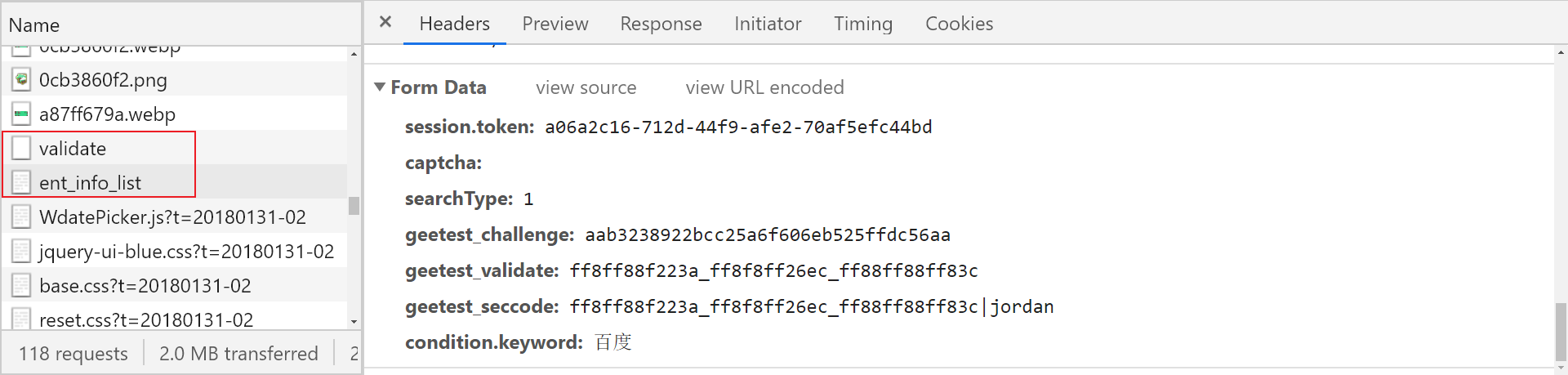Click request list scrollbar up arrow
This screenshot has width=1568, height=375.
coord(354,54)
